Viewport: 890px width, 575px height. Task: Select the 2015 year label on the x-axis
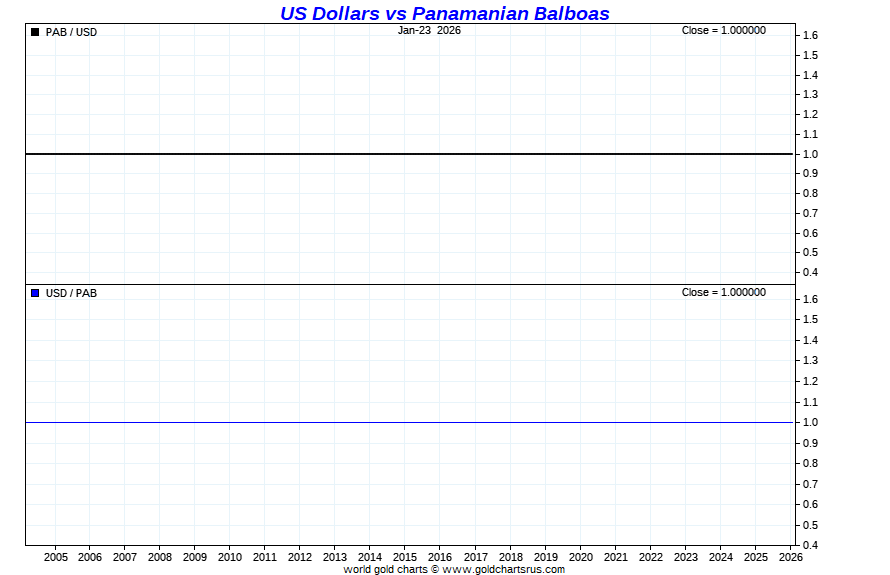coord(405,557)
